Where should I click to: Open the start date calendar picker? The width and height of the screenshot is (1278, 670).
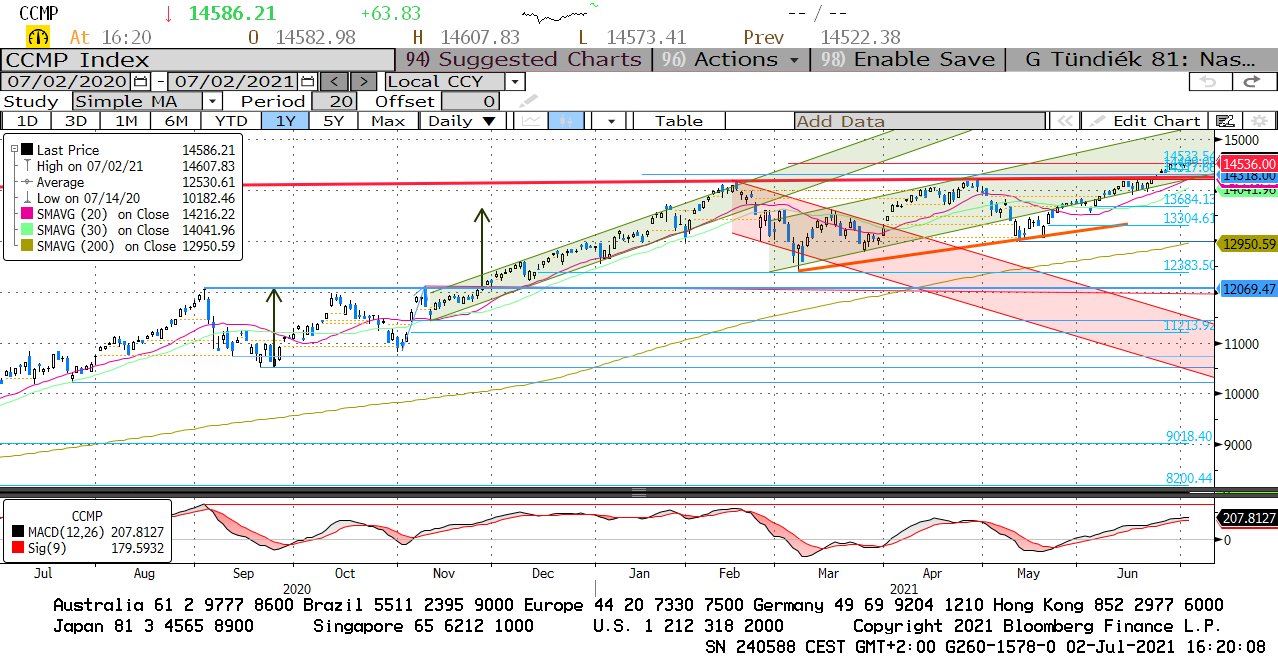[140, 81]
